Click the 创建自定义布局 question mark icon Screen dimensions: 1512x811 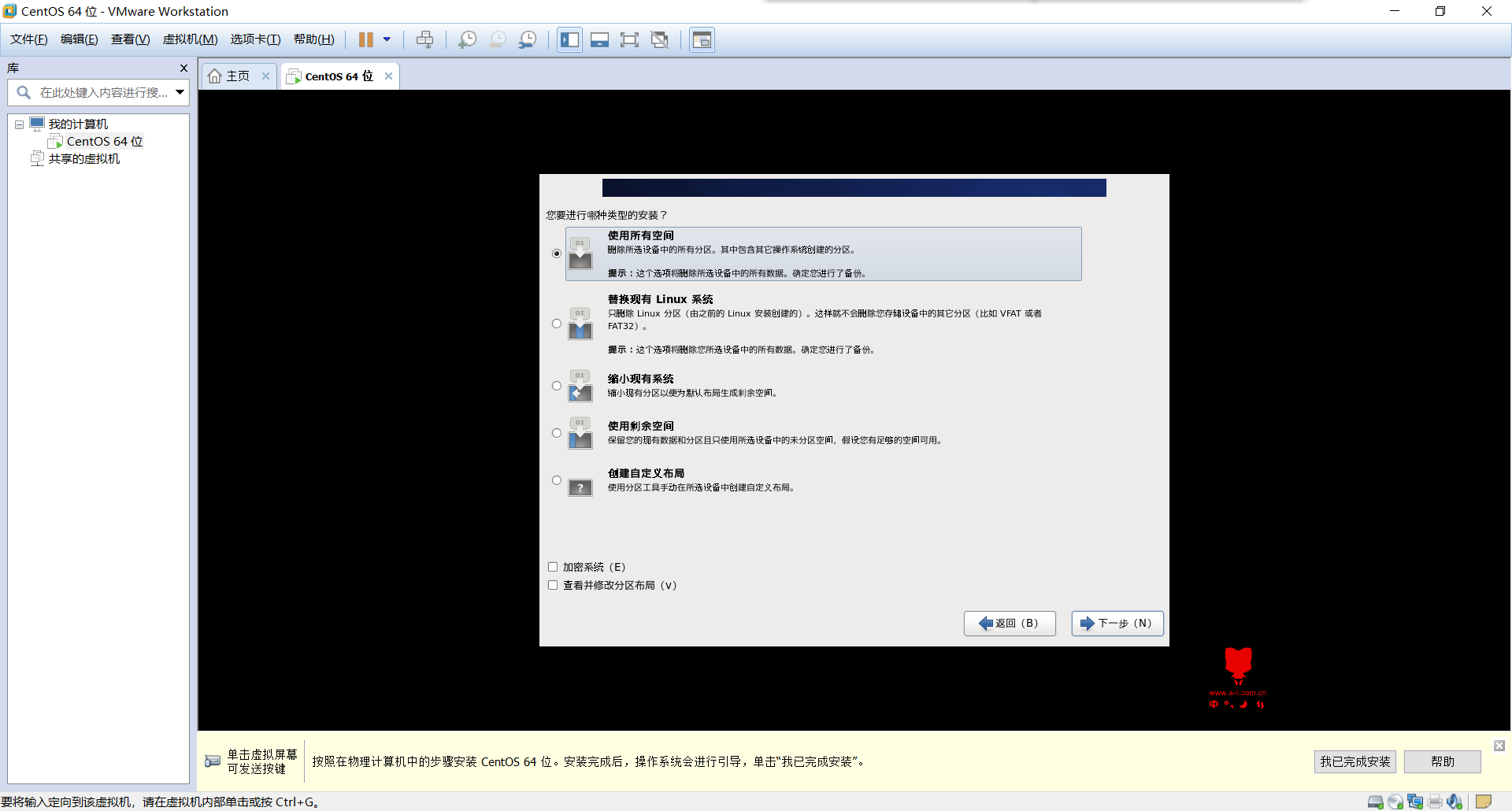[580, 488]
